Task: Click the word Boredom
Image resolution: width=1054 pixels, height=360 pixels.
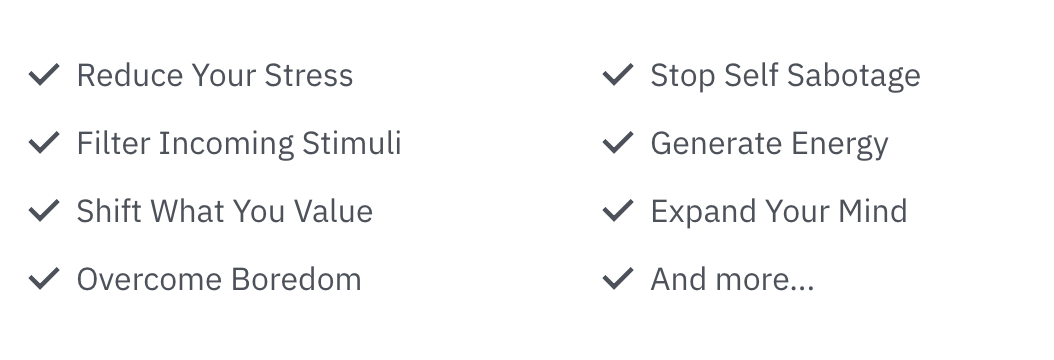Action: click(296, 279)
